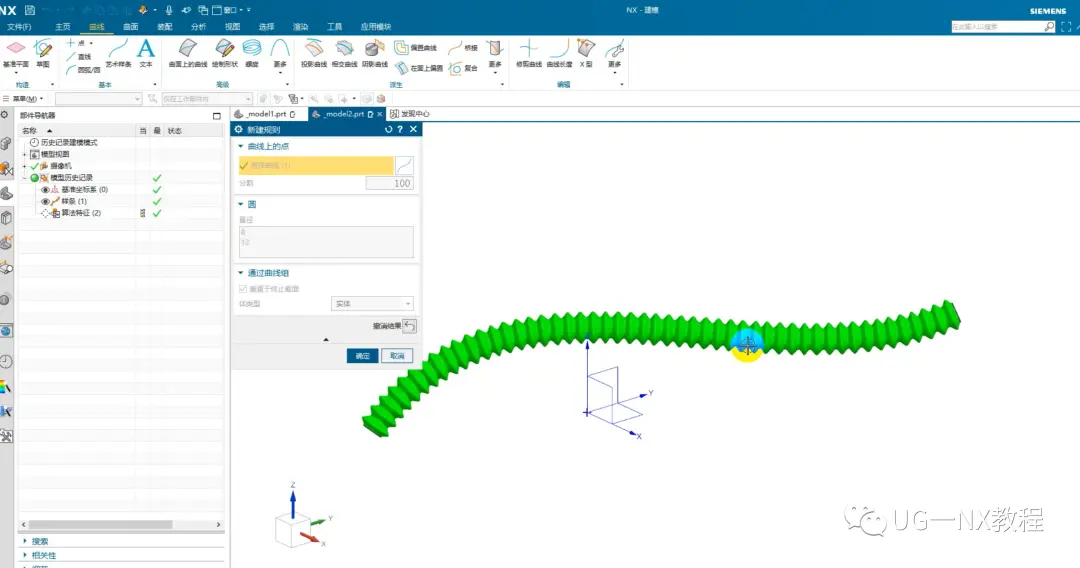
Task: Click the 取消 cancel button
Action: pos(397,356)
